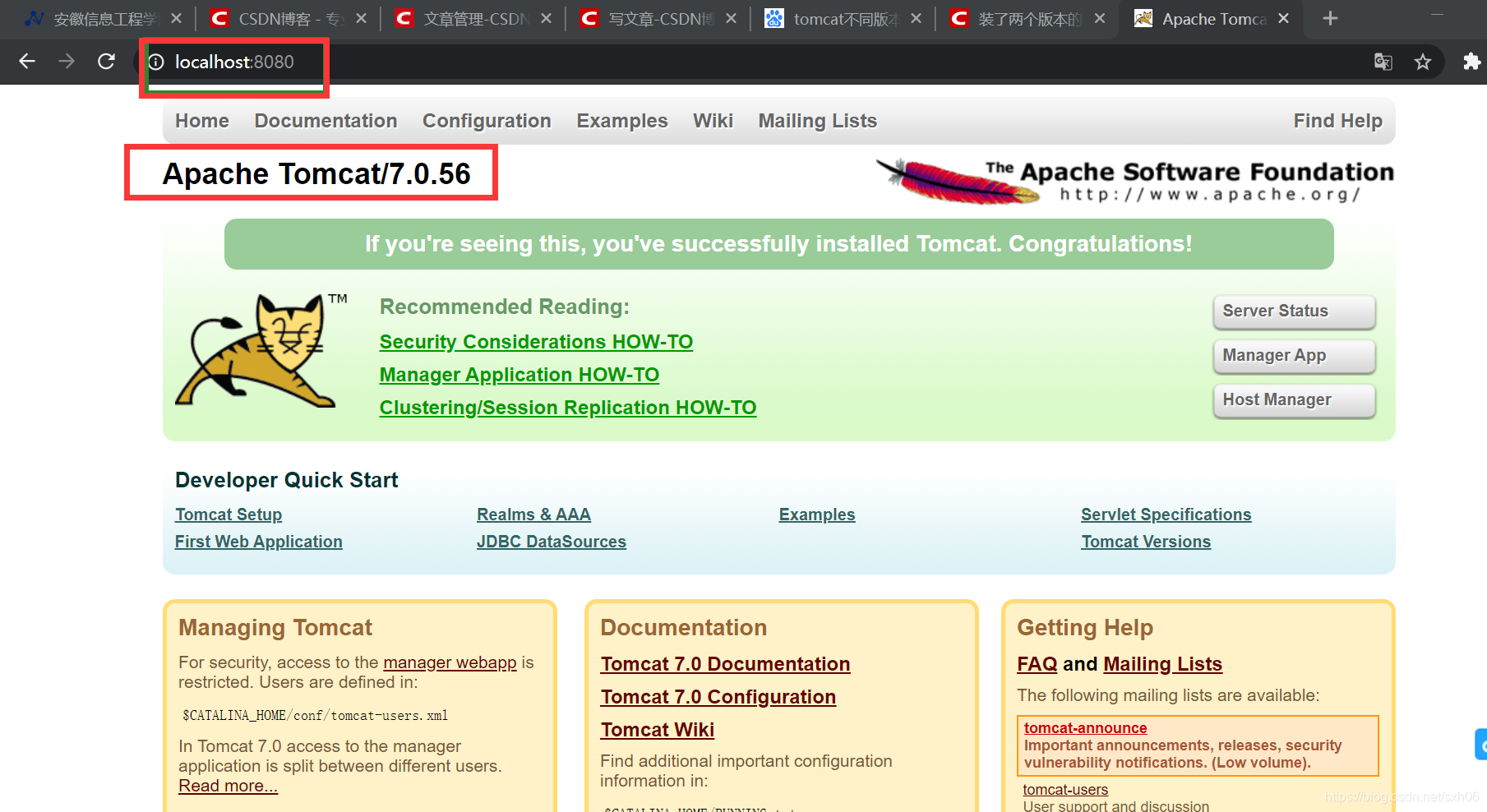Click Find Help in the navigation bar
Image resolution: width=1487 pixels, height=812 pixels.
[1337, 121]
